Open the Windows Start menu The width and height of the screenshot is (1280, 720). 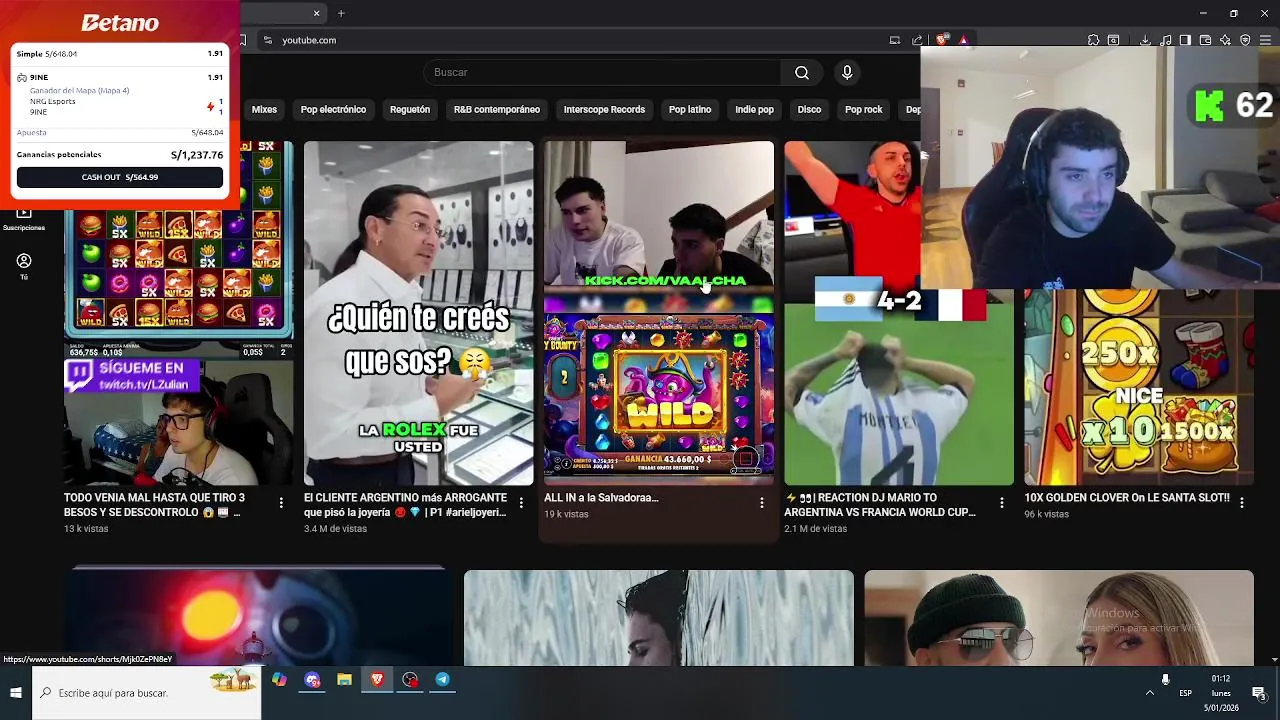[16, 692]
